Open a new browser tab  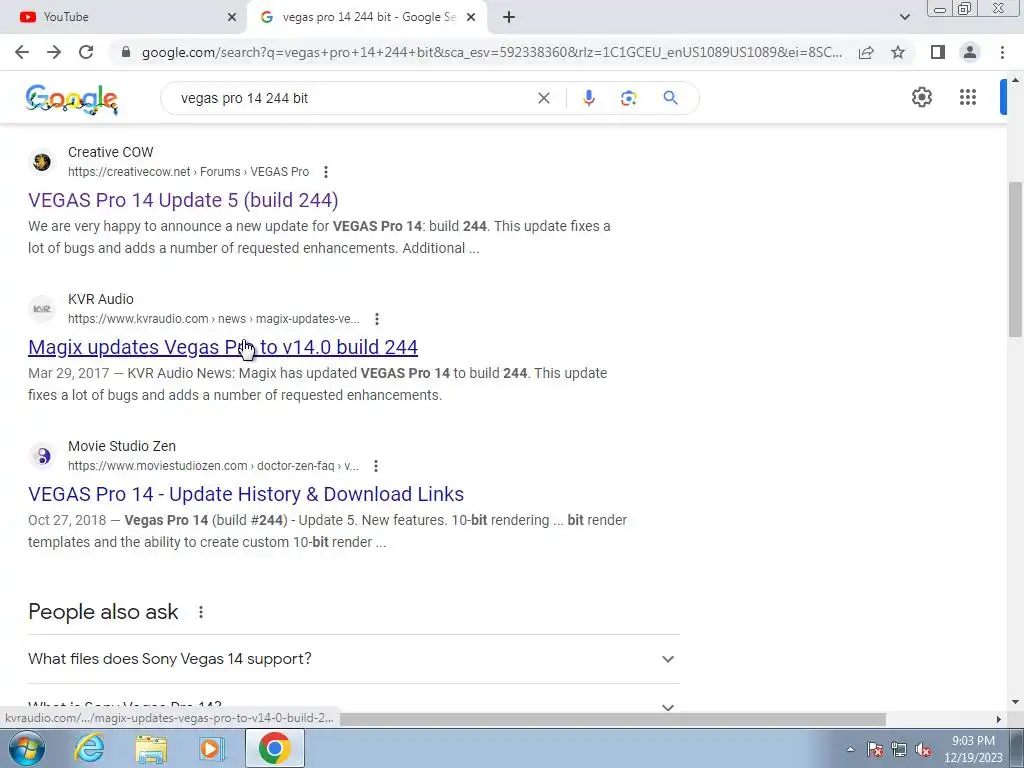click(x=509, y=17)
